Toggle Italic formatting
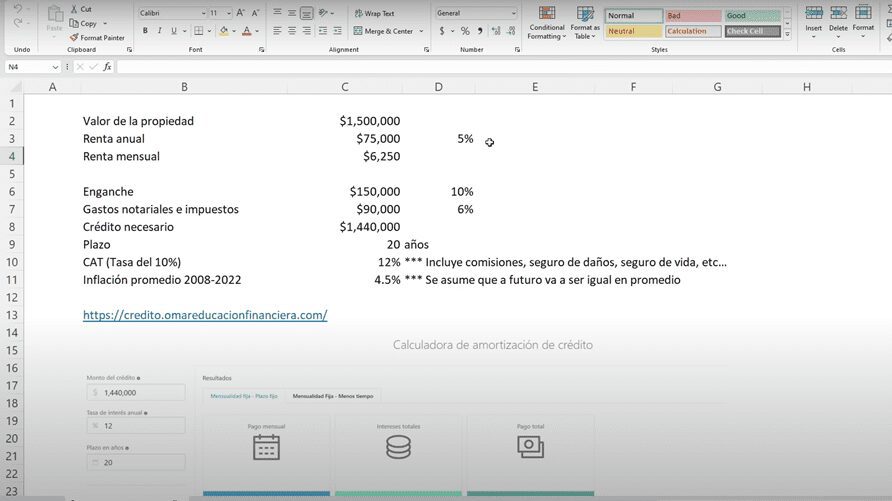The image size is (892, 501). [x=160, y=31]
